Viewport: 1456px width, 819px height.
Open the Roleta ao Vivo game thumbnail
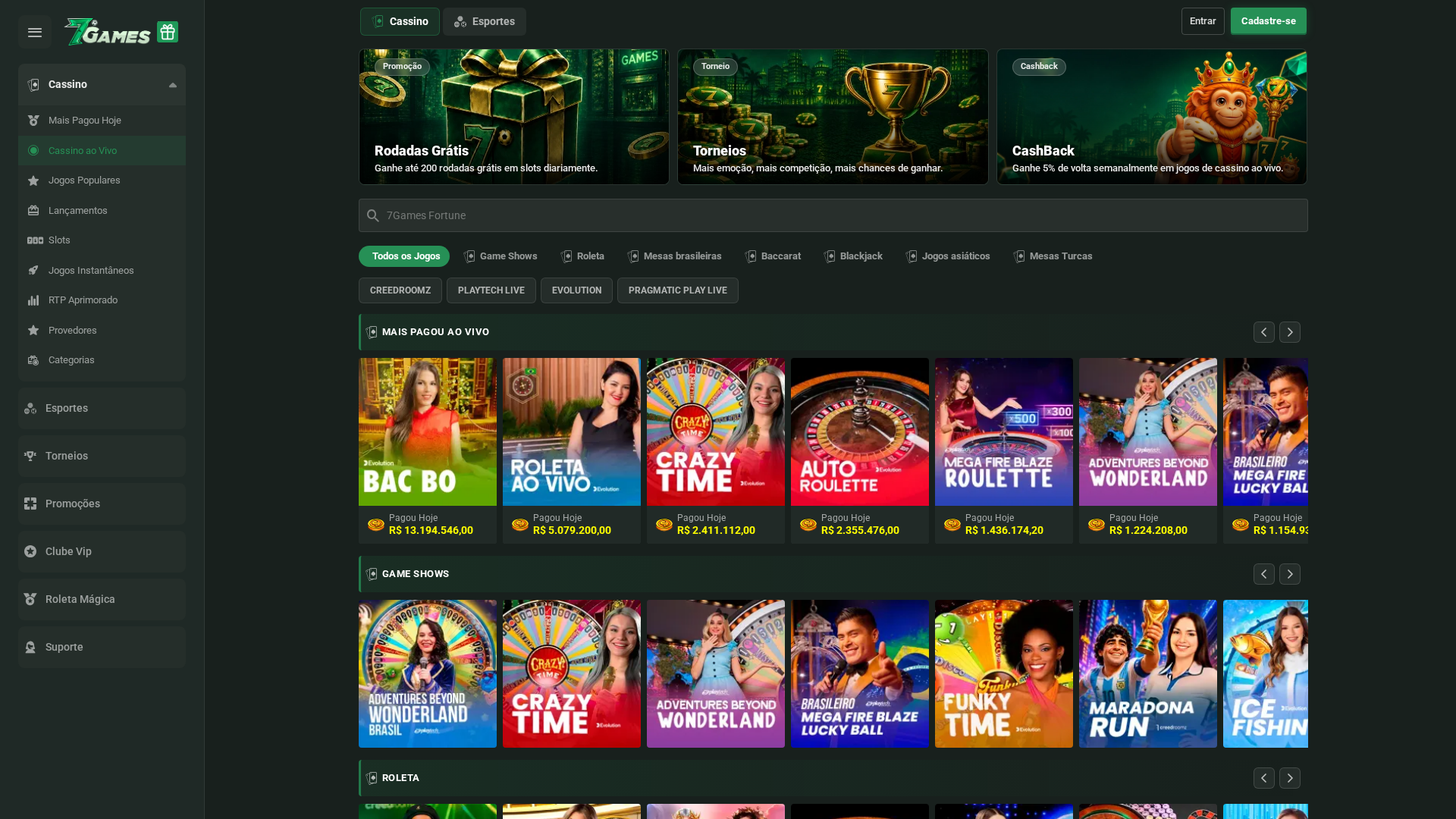[572, 432]
